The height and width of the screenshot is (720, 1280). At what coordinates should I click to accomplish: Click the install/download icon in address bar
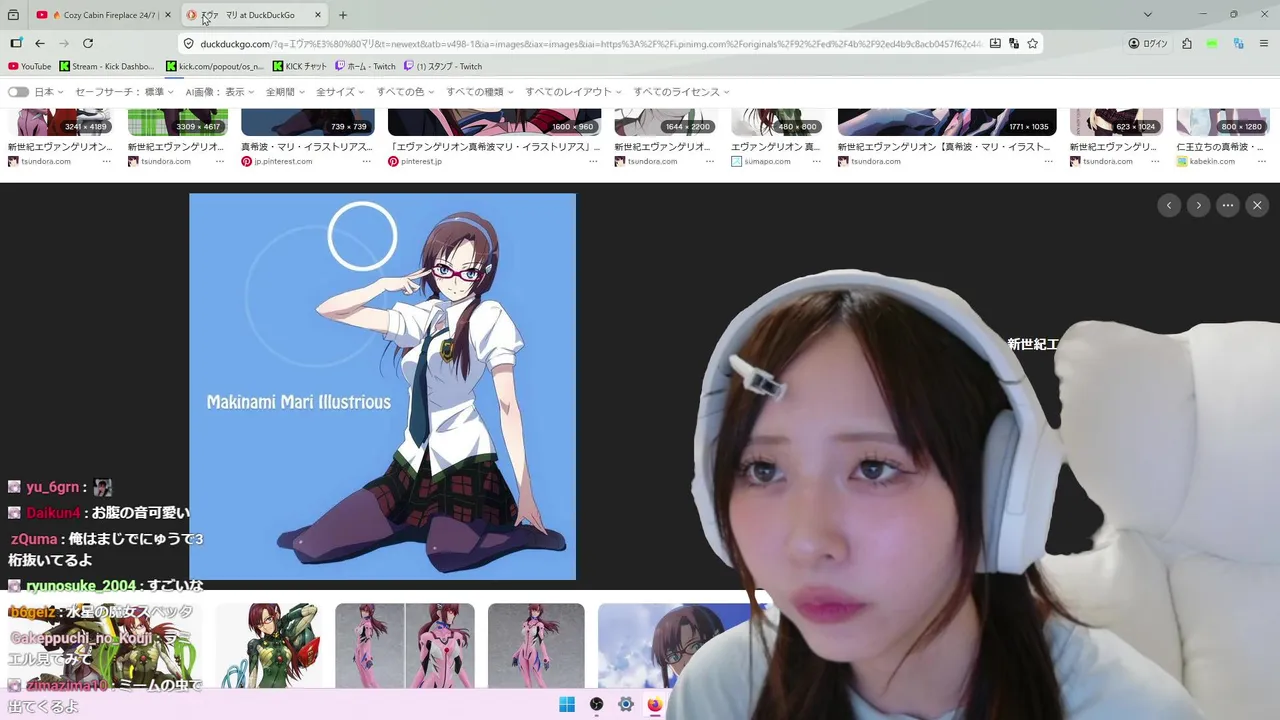[995, 43]
